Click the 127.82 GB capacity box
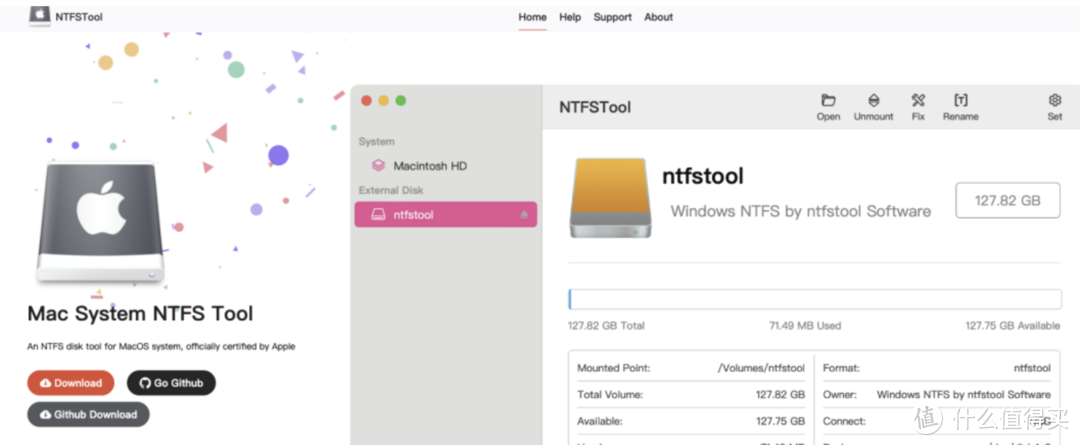This screenshot has height=445, width=1080. (1007, 200)
